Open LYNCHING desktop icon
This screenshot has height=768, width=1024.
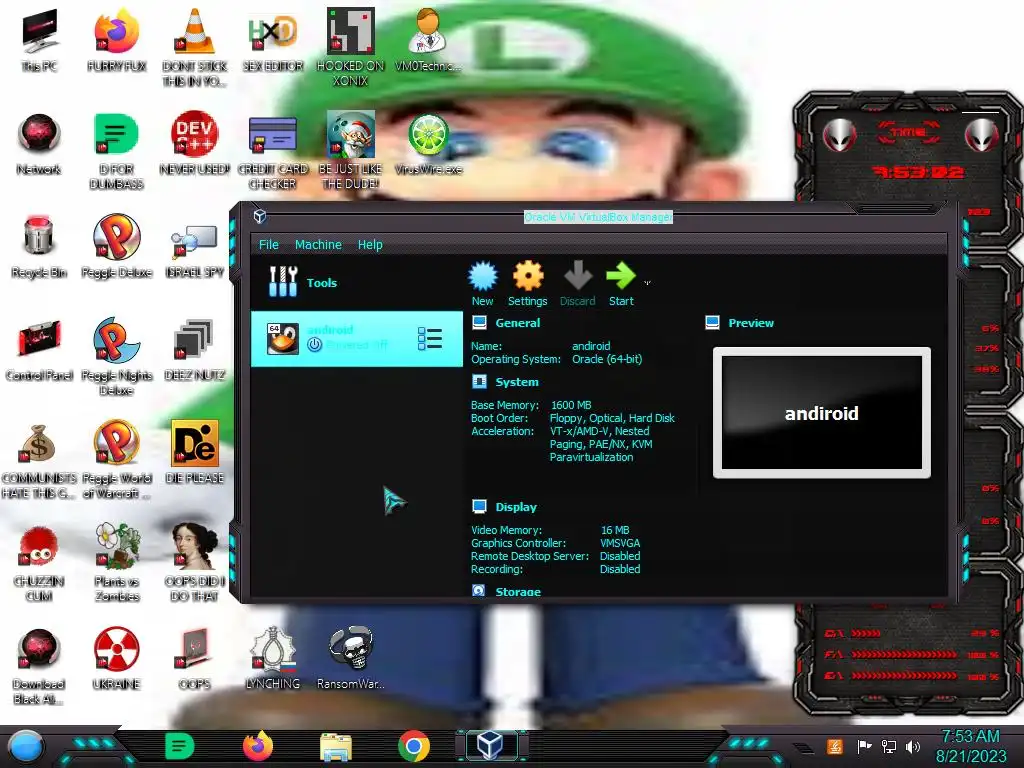272,659
